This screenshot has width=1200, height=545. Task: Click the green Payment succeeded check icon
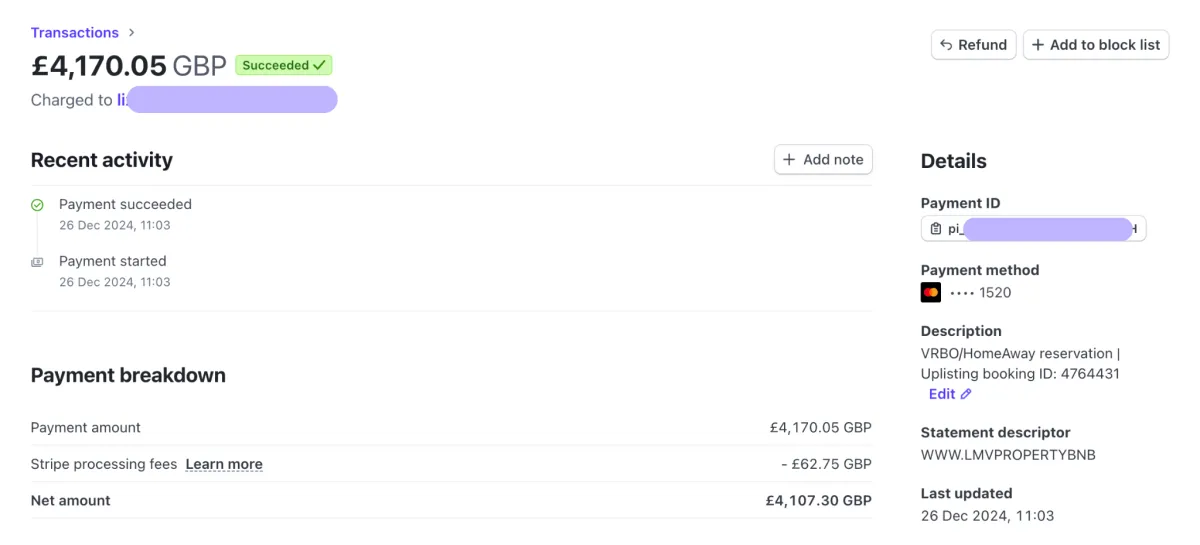click(37, 205)
